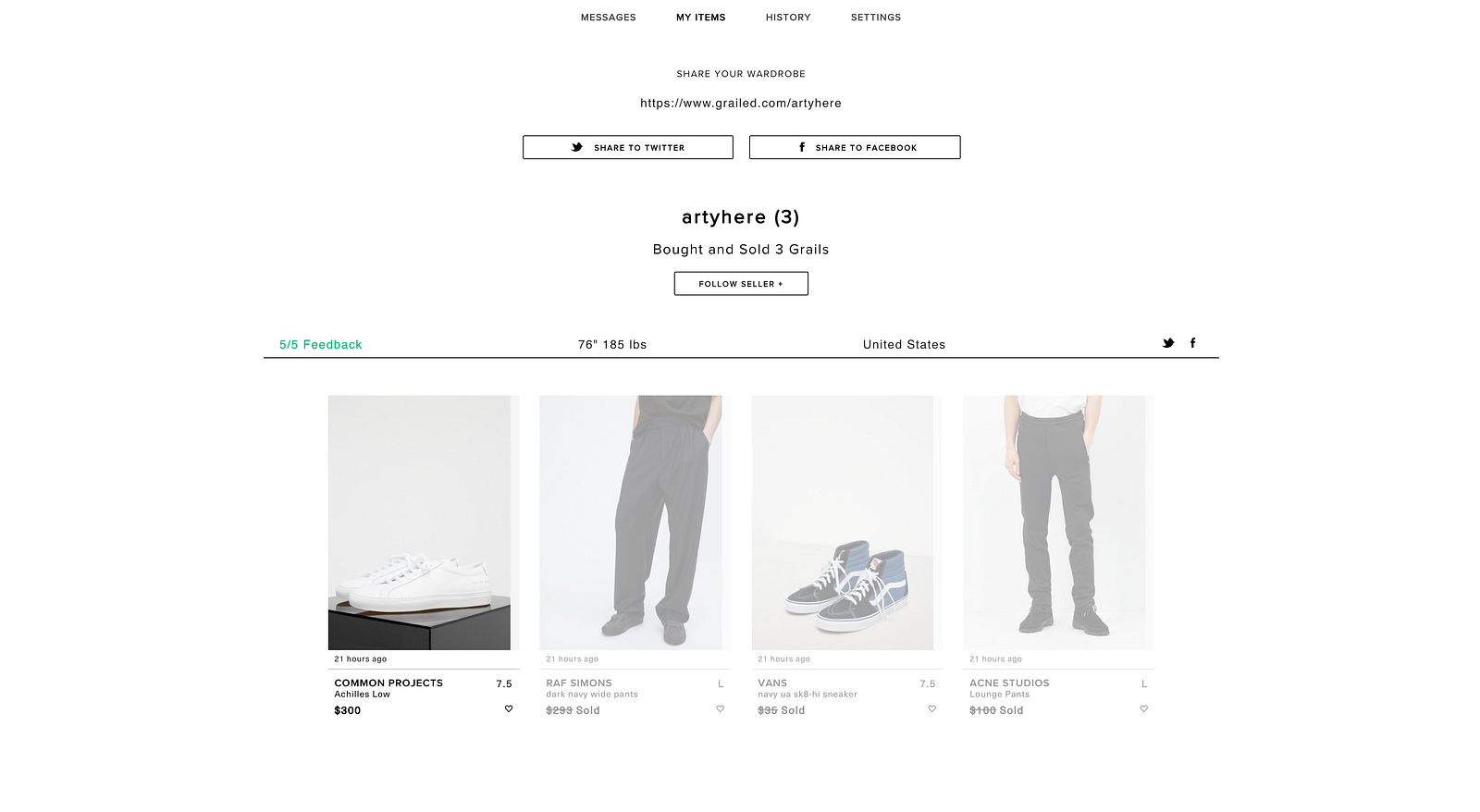Follow seller artyhere
1480x812 pixels.
coord(741,284)
